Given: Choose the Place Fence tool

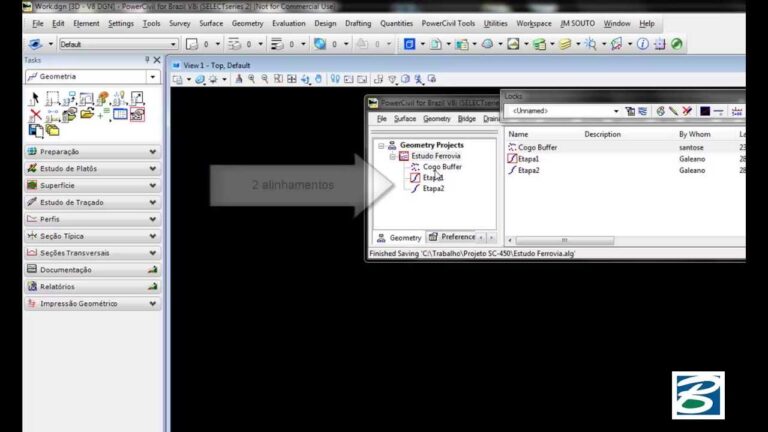Looking at the screenshot, I should [x=52, y=98].
